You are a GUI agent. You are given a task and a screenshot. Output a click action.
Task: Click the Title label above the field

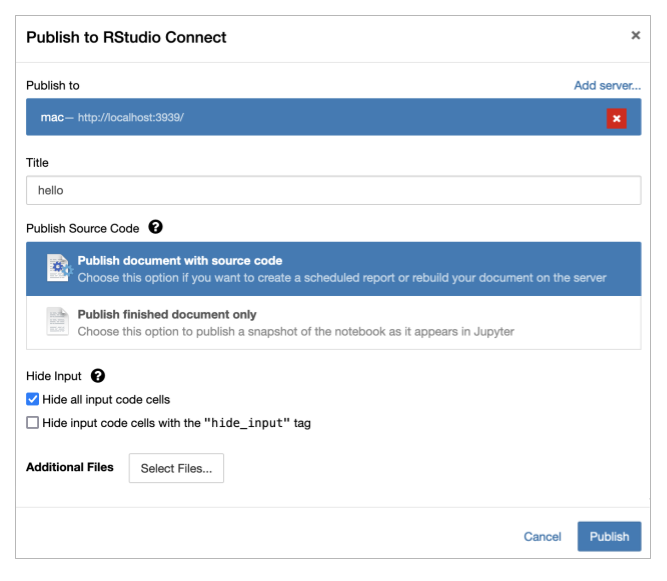click(37, 162)
